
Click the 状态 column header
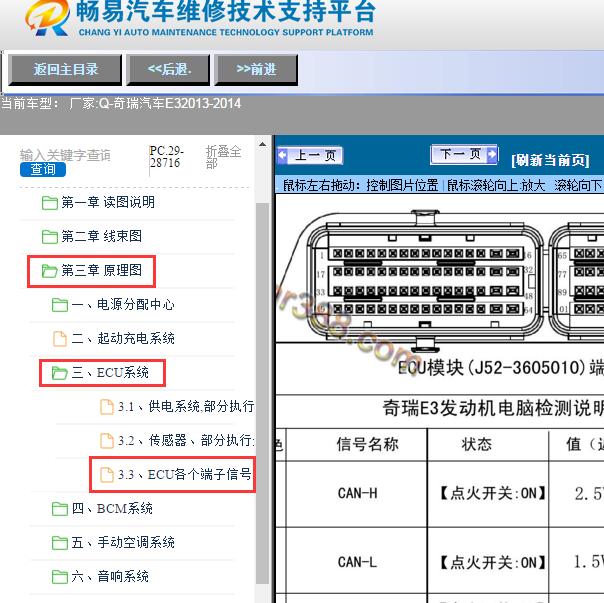(477, 444)
